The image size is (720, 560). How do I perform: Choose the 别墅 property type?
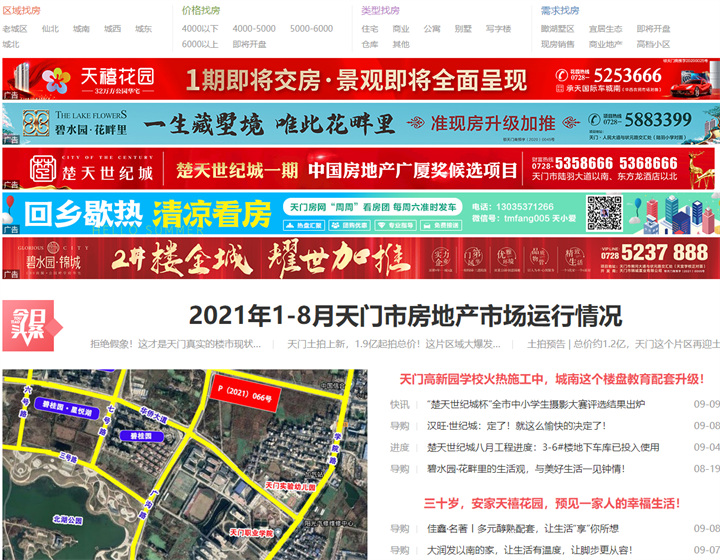point(463,29)
